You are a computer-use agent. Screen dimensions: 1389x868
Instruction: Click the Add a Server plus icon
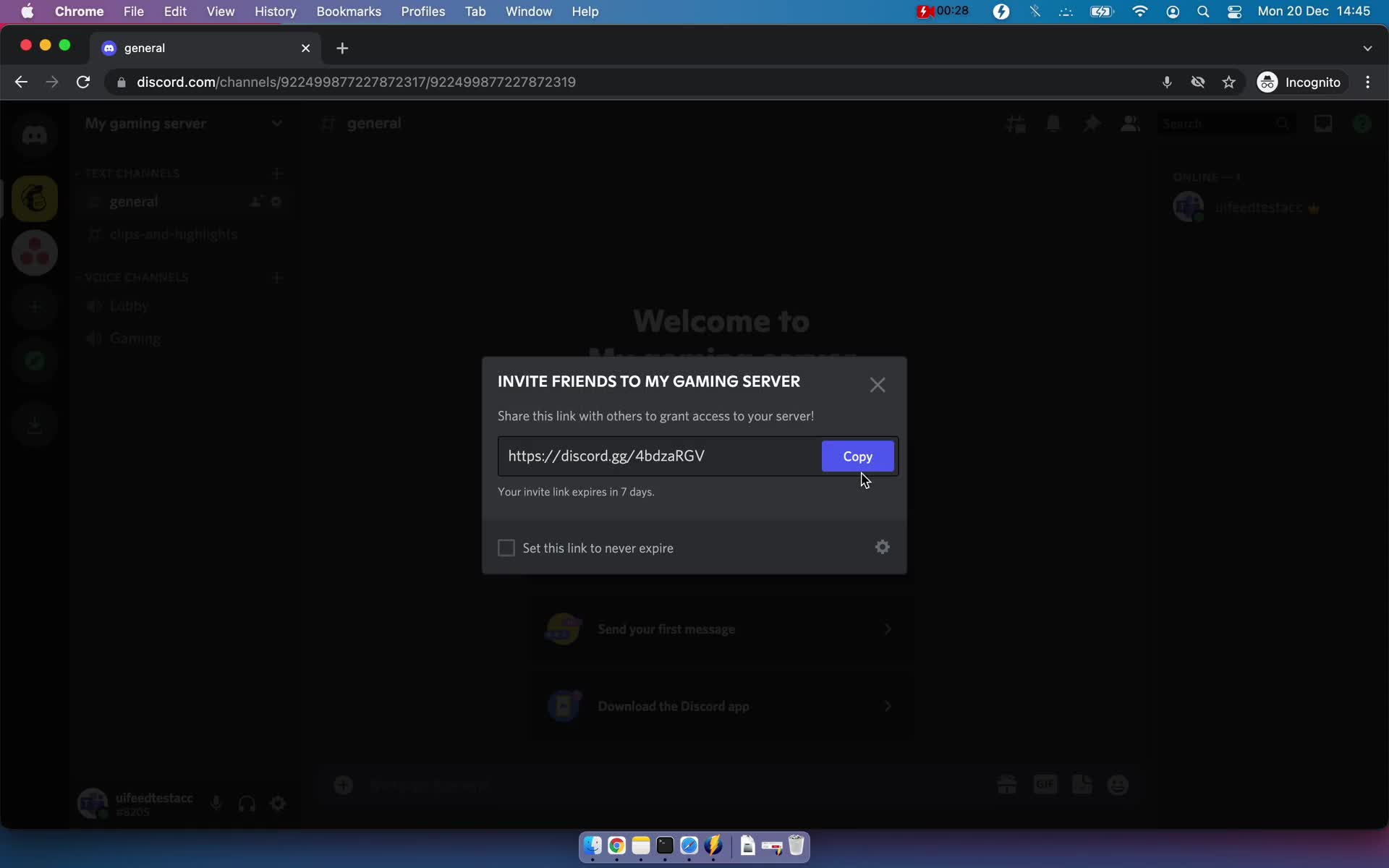tap(34, 307)
